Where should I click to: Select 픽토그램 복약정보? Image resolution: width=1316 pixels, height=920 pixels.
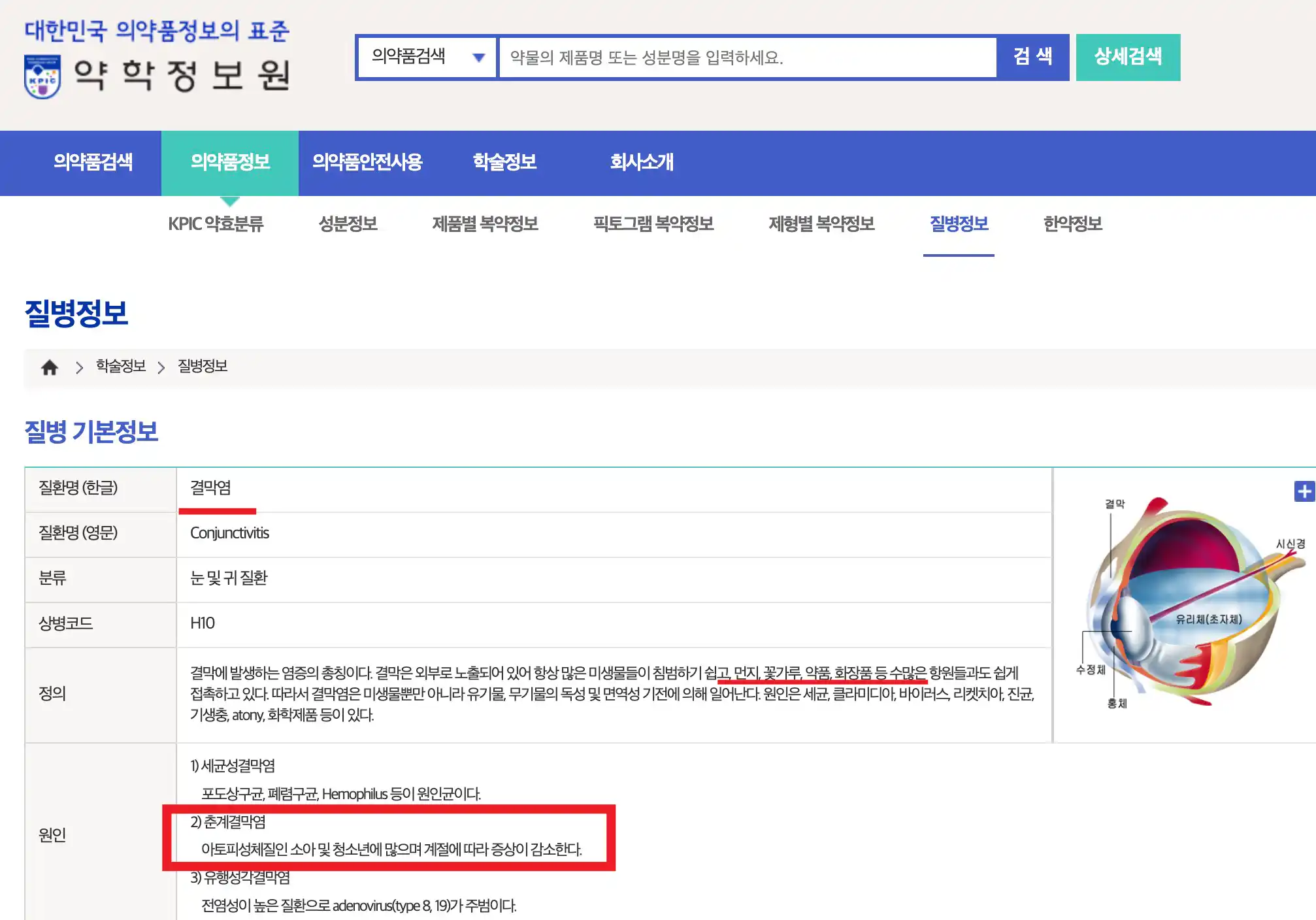click(x=653, y=224)
